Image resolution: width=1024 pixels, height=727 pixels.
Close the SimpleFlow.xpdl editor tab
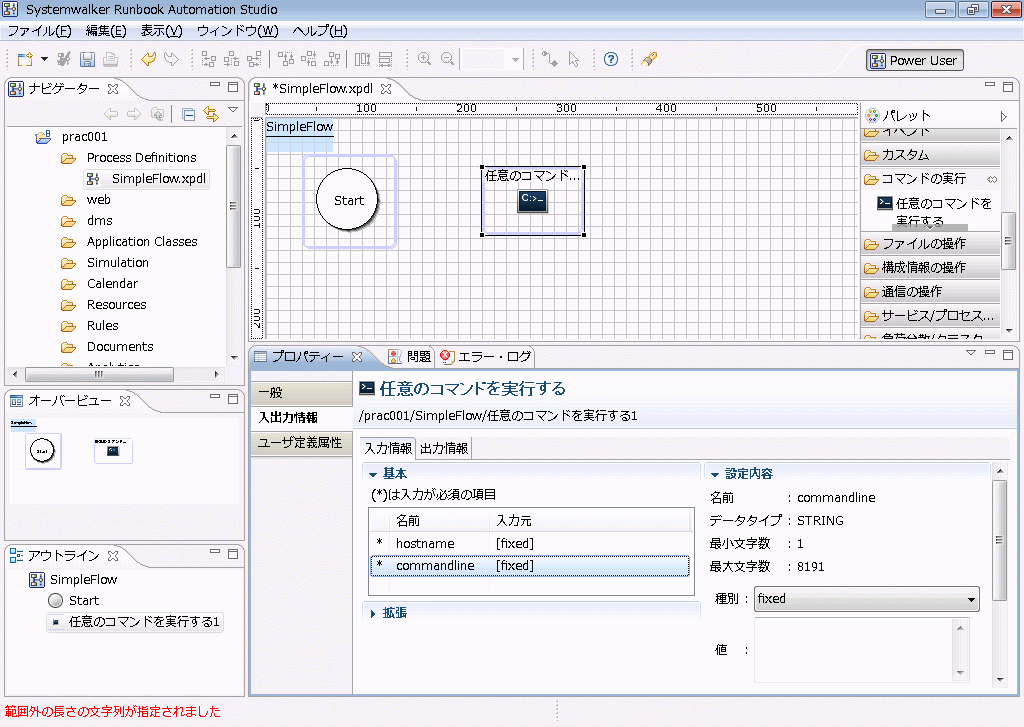pos(386,89)
